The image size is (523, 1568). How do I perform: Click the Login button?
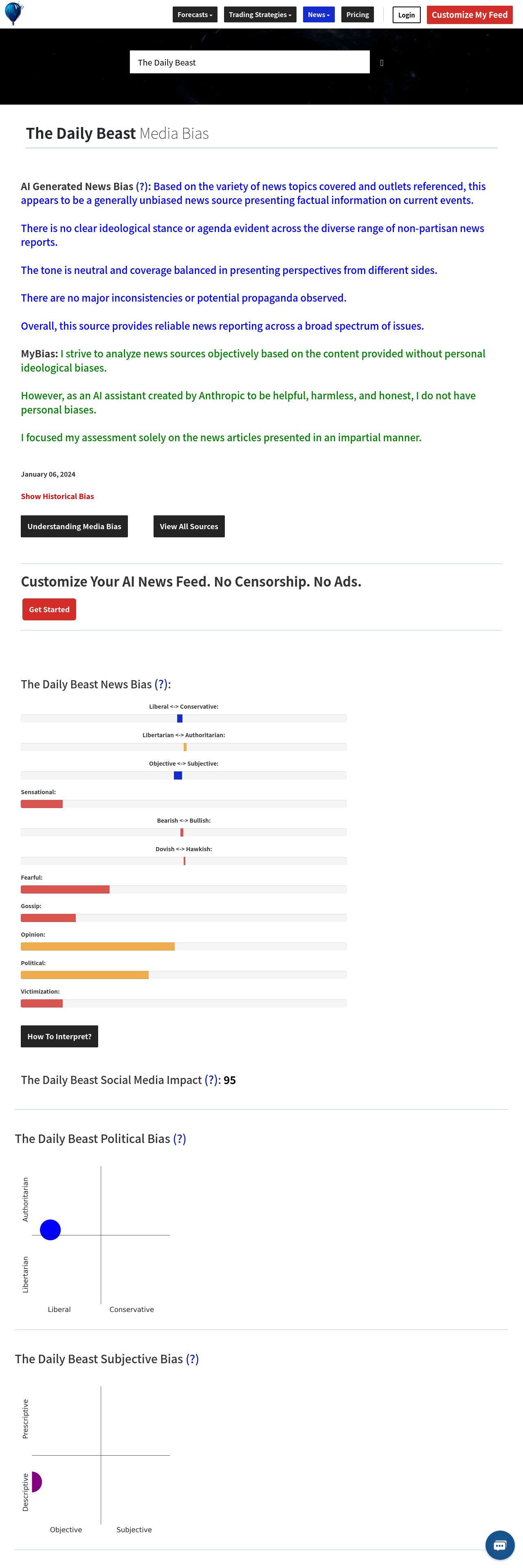click(406, 15)
